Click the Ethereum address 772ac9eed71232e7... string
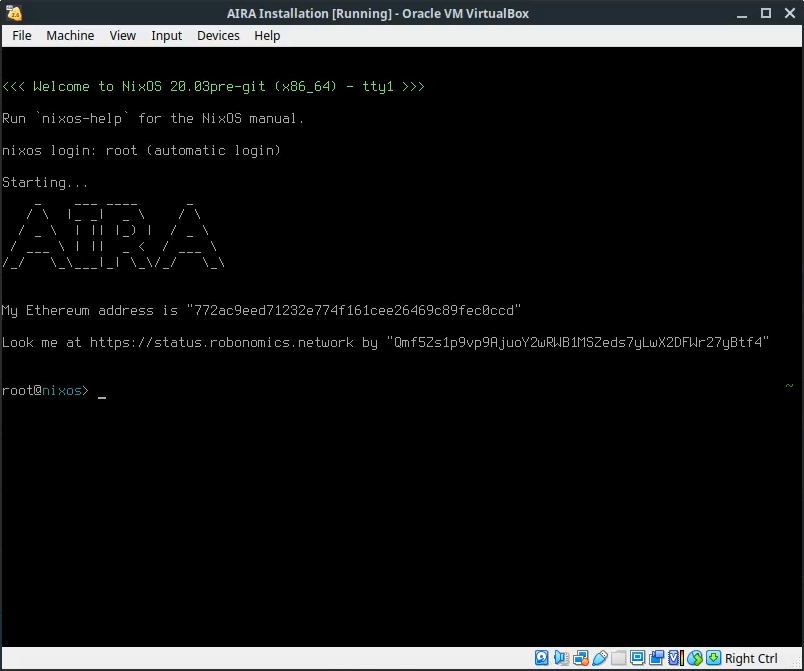804x671 pixels. tap(354, 310)
